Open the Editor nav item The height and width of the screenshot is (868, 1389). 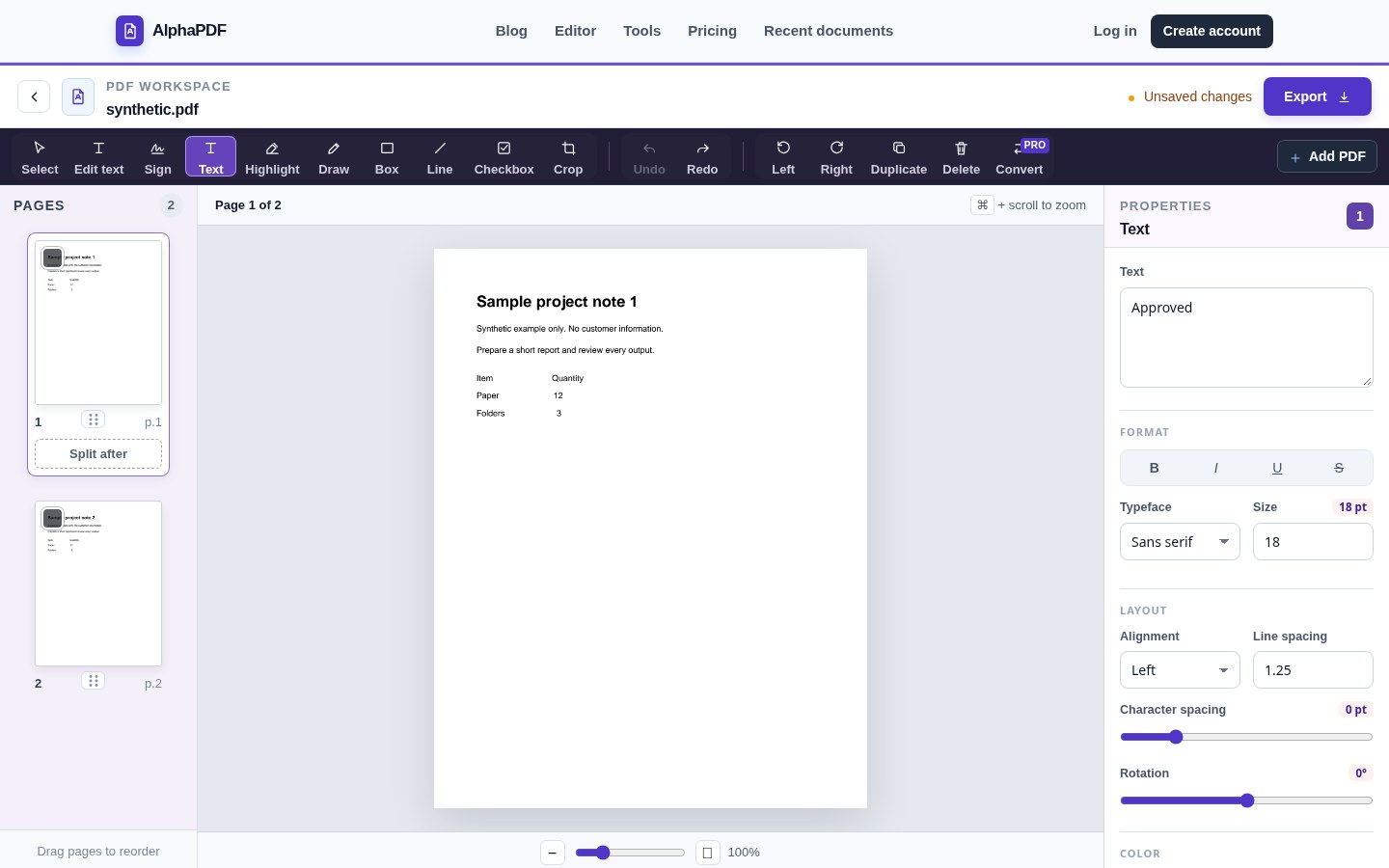[x=575, y=31]
